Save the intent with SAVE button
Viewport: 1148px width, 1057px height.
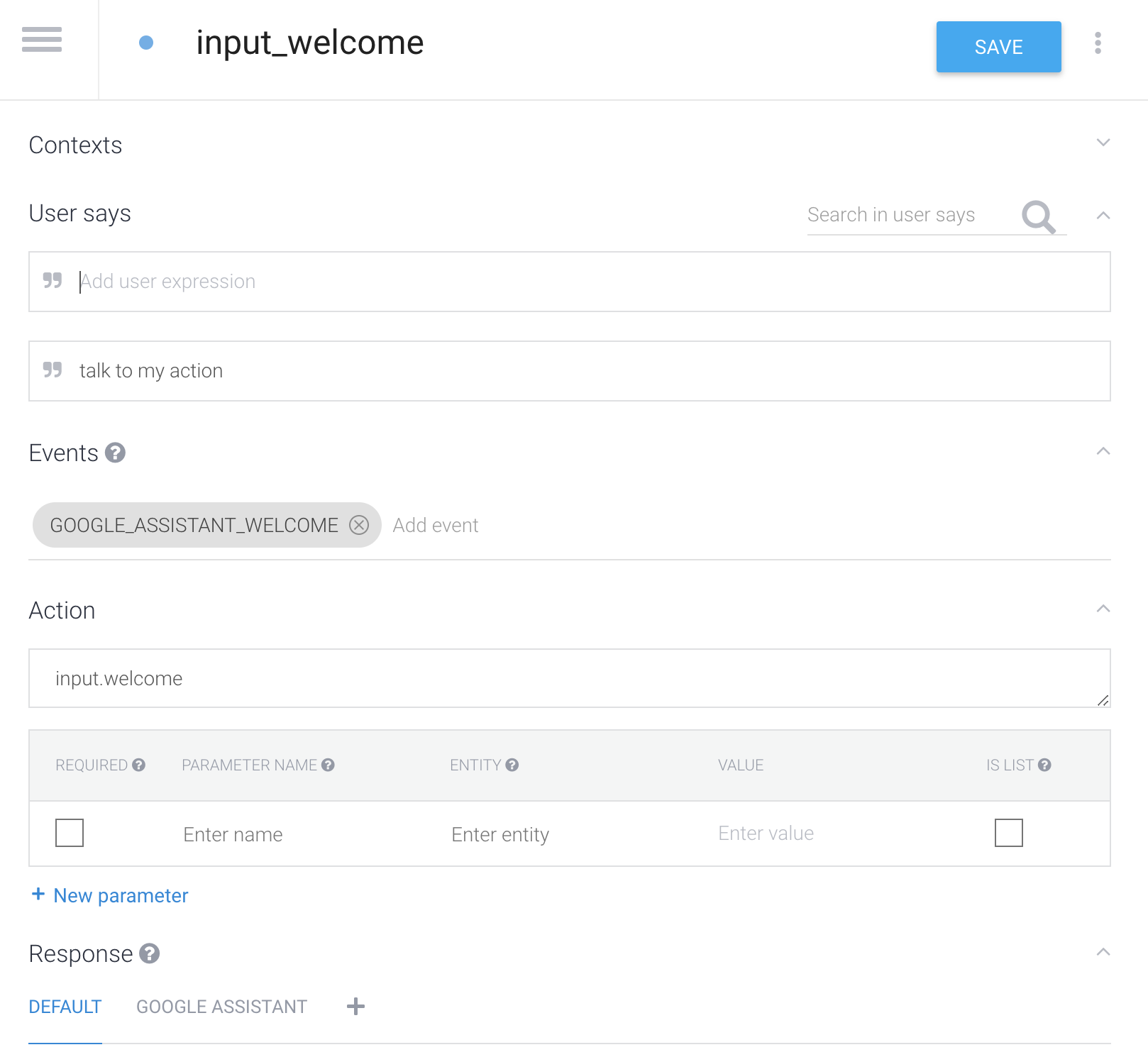click(x=999, y=47)
